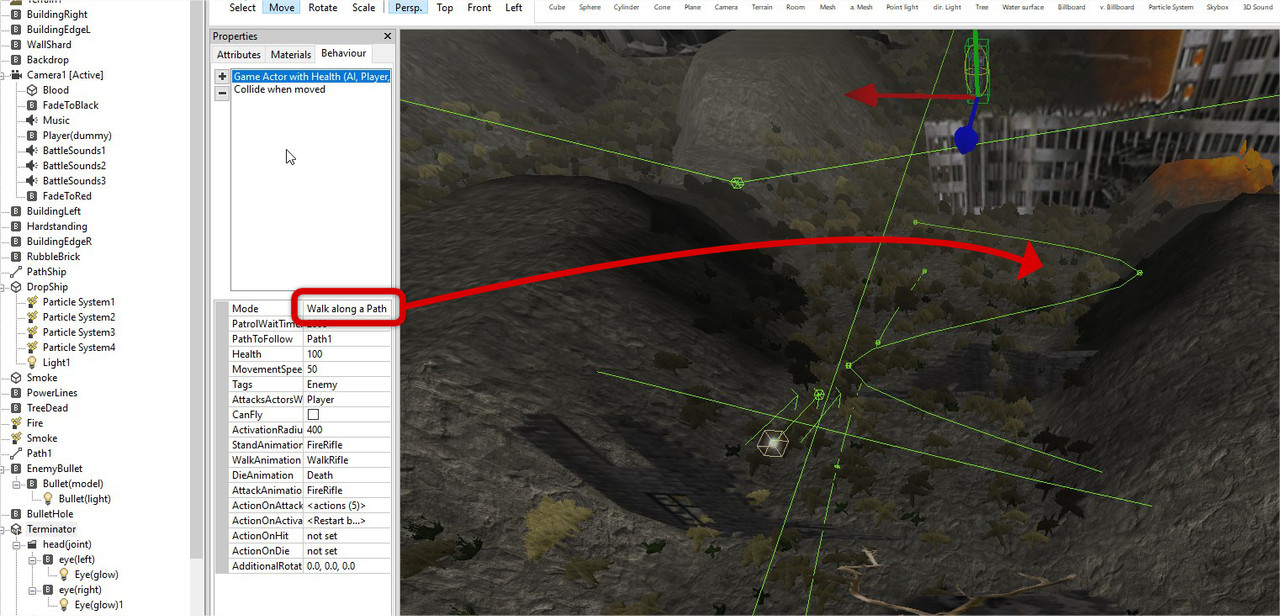Switch to Select mode
Image resolution: width=1280 pixels, height=616 pixels.
pos(243,7)
